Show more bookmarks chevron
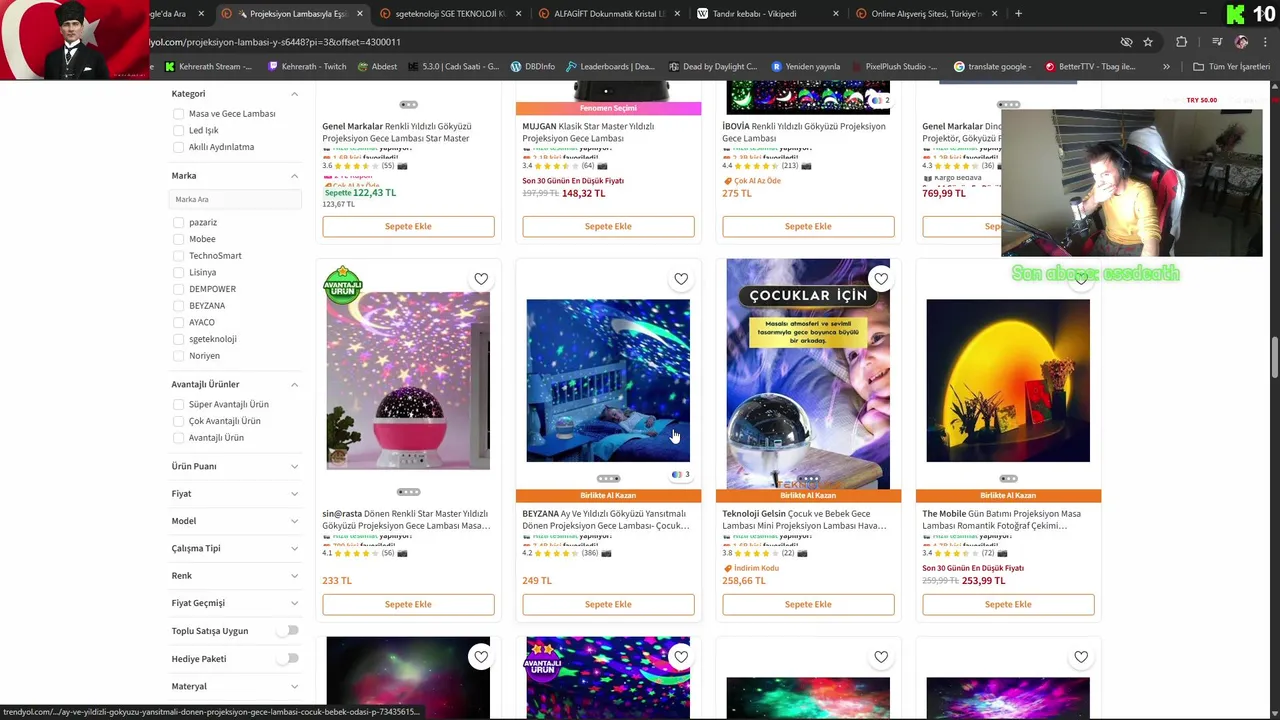Viewport: 1280px width, 720px height. (1166, 67)
